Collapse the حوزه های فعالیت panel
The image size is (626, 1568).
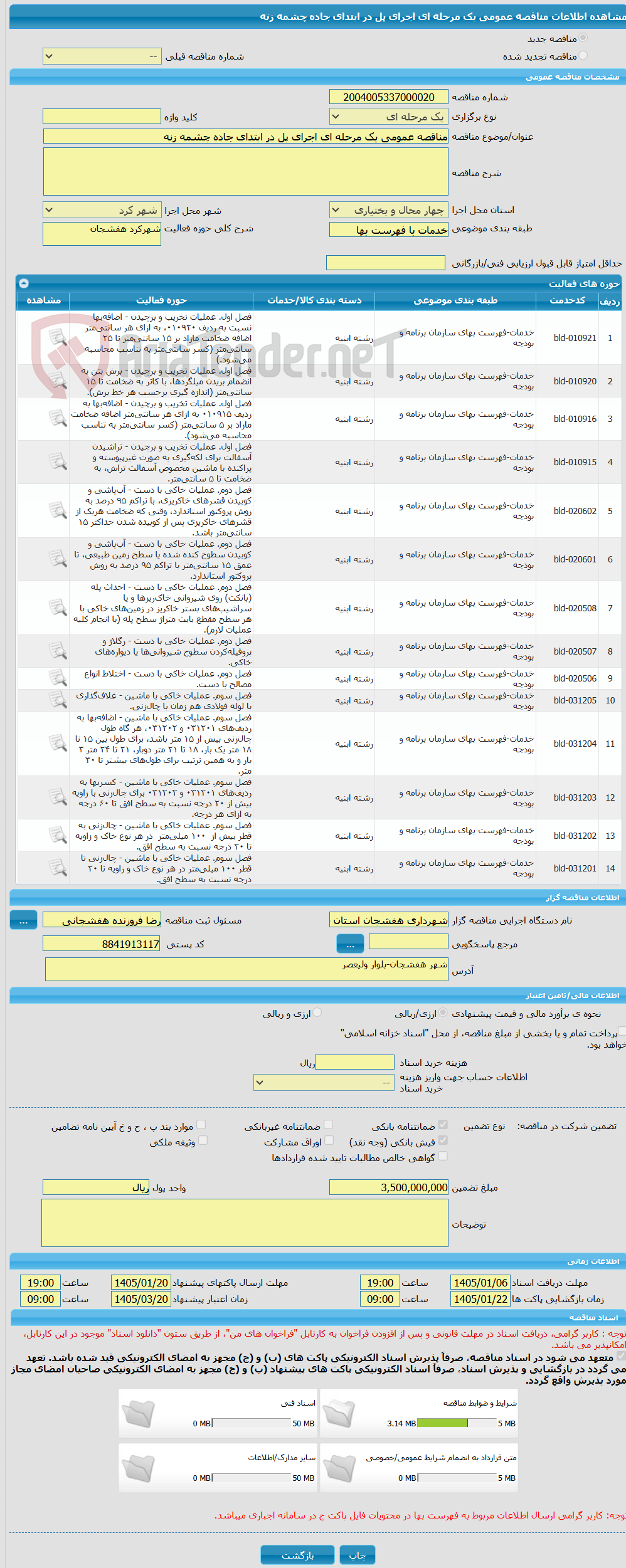(x=24, y=283)
